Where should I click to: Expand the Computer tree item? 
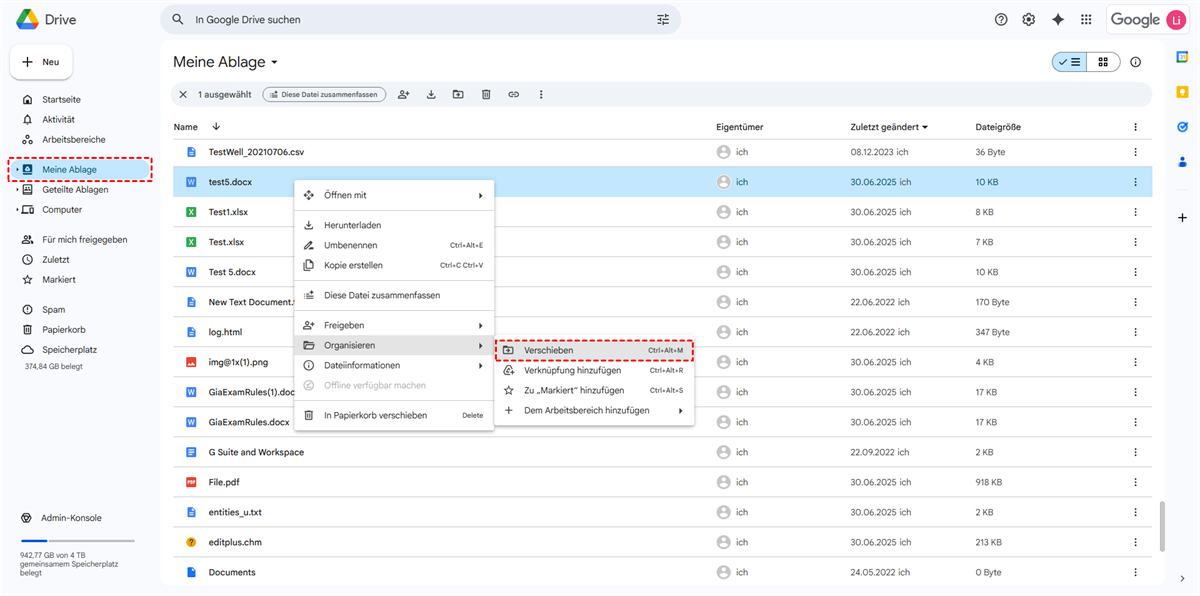[x=18, y=210]
